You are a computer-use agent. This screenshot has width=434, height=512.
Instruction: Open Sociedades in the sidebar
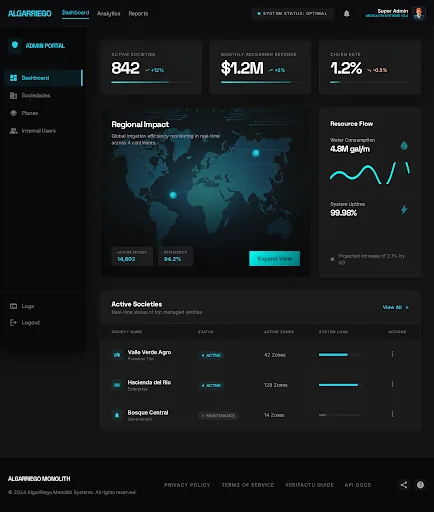click(43, 95)
